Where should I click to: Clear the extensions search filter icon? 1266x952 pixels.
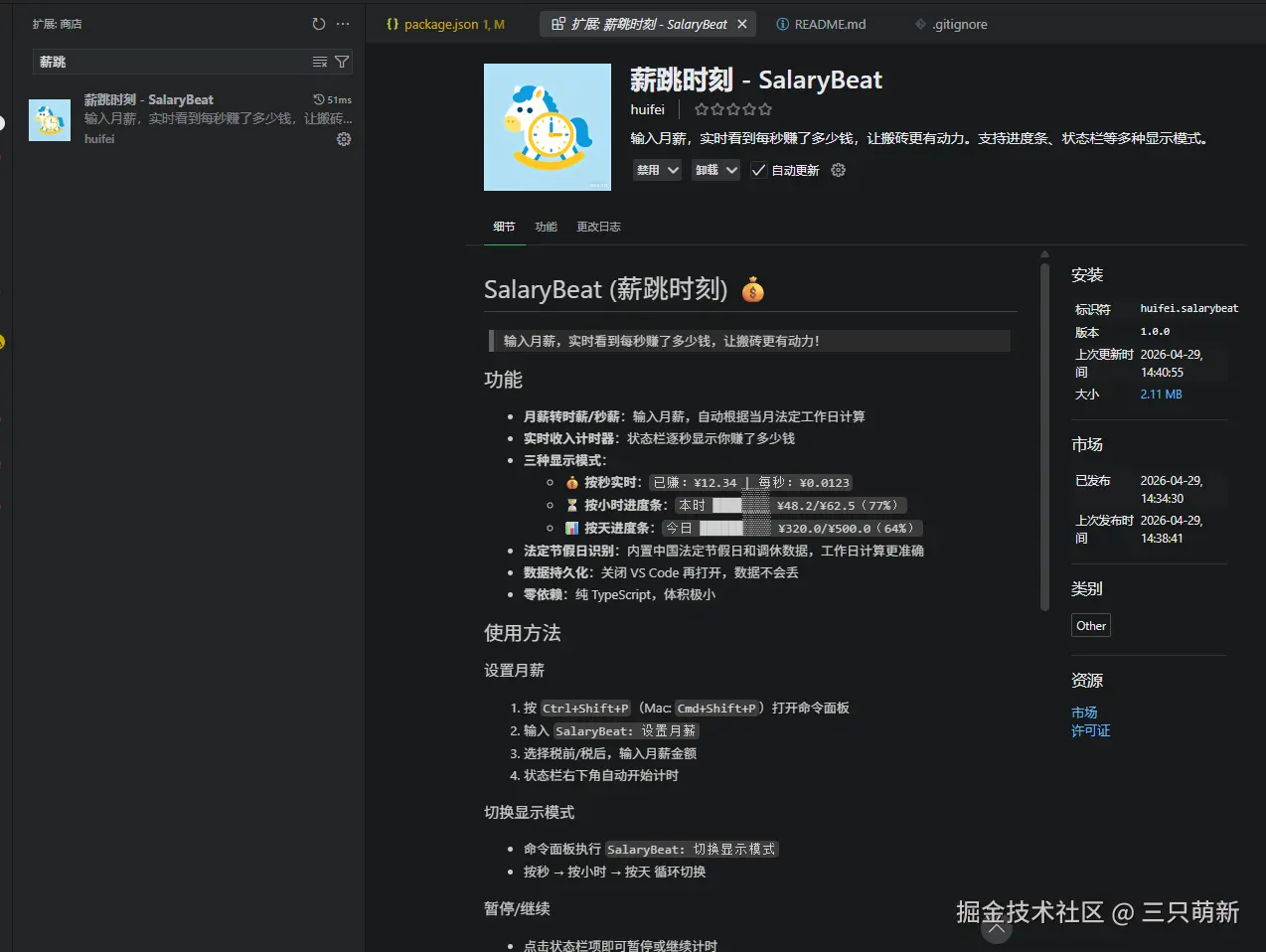point(321,62)
